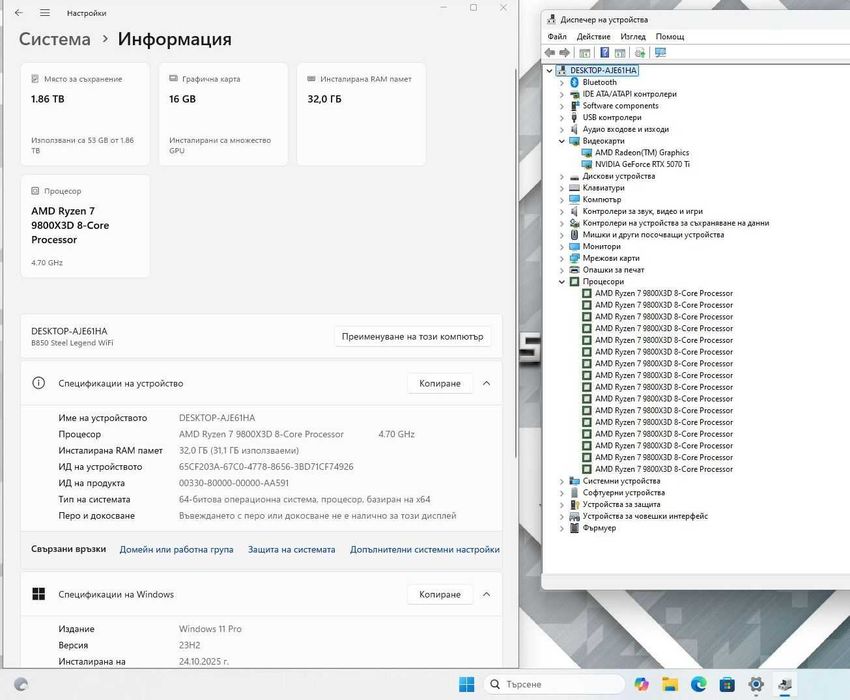This screenshot has width=850, height=700.
Task: Click the back arrow in Settings window
Action: pyautogui.click(x=19, y=12)
